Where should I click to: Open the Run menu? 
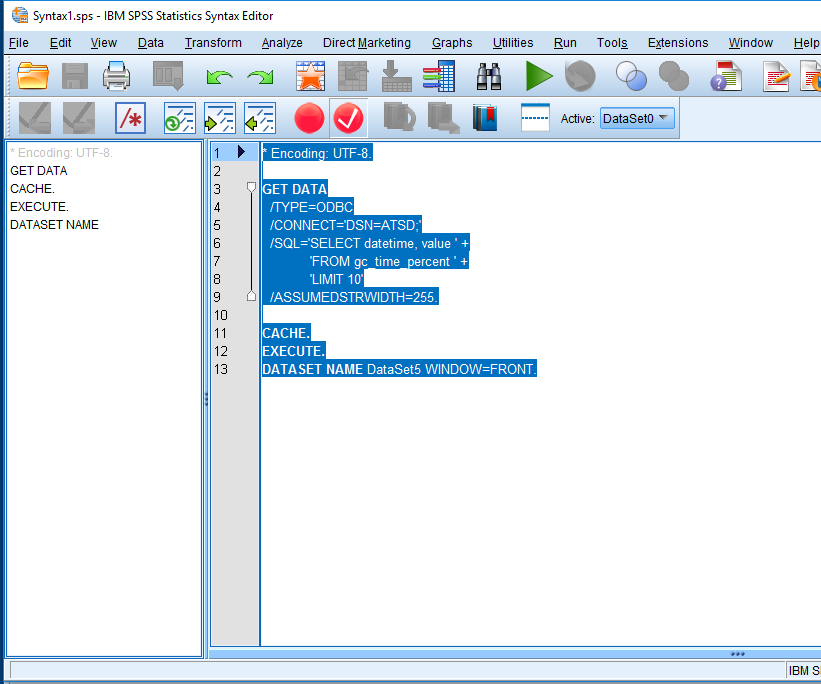(565, 43)
